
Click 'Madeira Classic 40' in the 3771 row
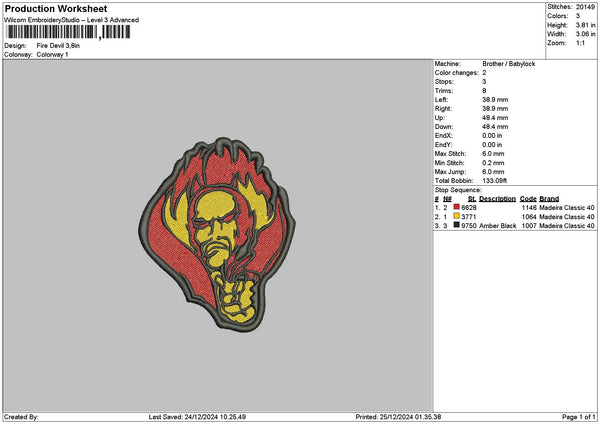[x=567, y=217]
